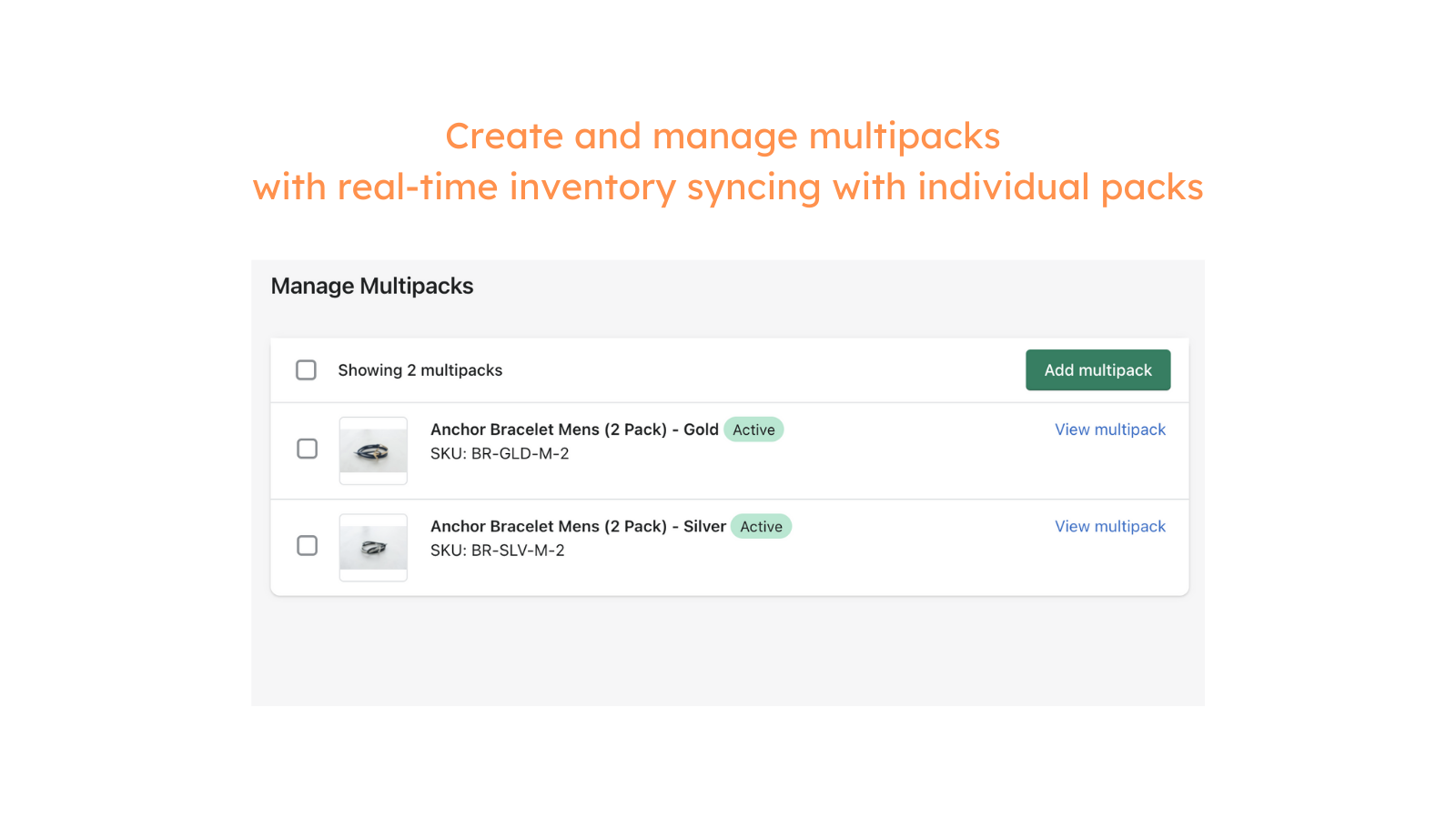Click the Anchor Bracelet Mens Gold title
Screen dimensions: 1456x819
573,429
